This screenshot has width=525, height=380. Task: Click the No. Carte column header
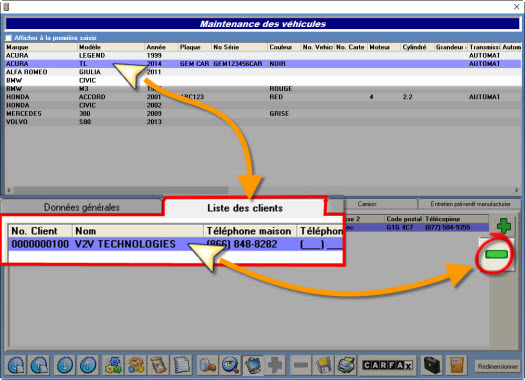(351, 47)
